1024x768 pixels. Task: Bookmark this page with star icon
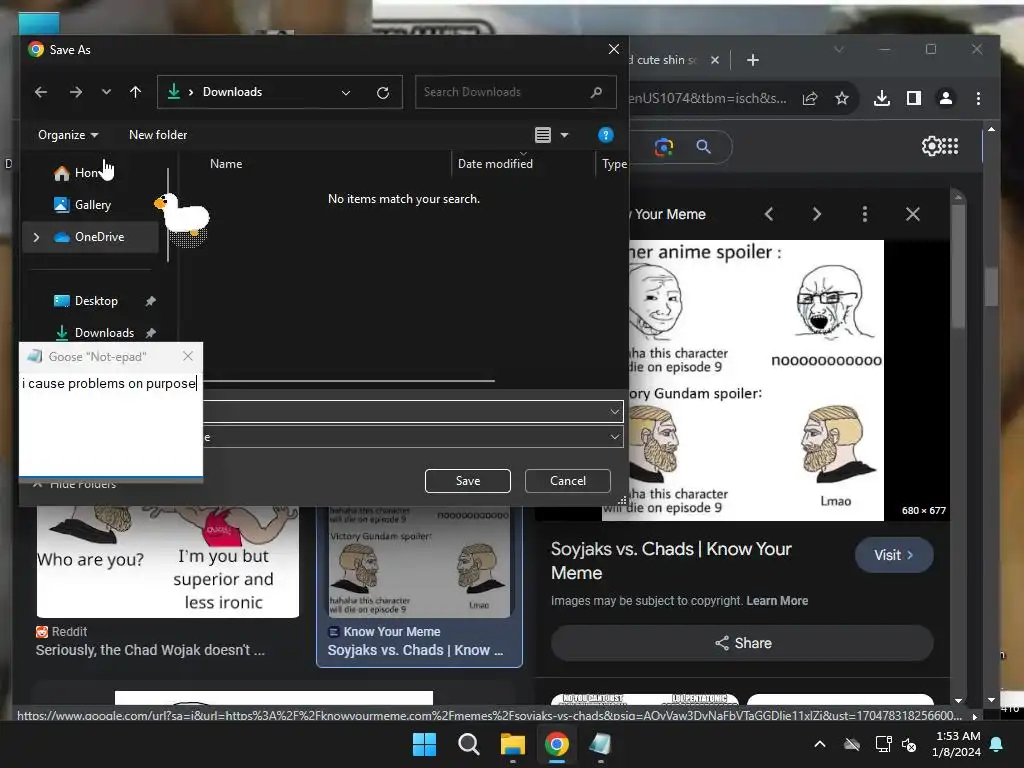click(x=842, y=99)
